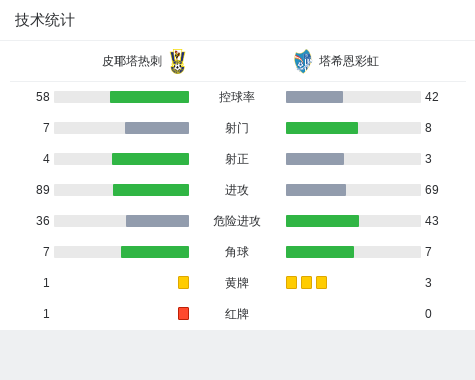Open the 塔希恩彩虹 team name link
This screenshot has height=380, width=475.
(349, 61)
